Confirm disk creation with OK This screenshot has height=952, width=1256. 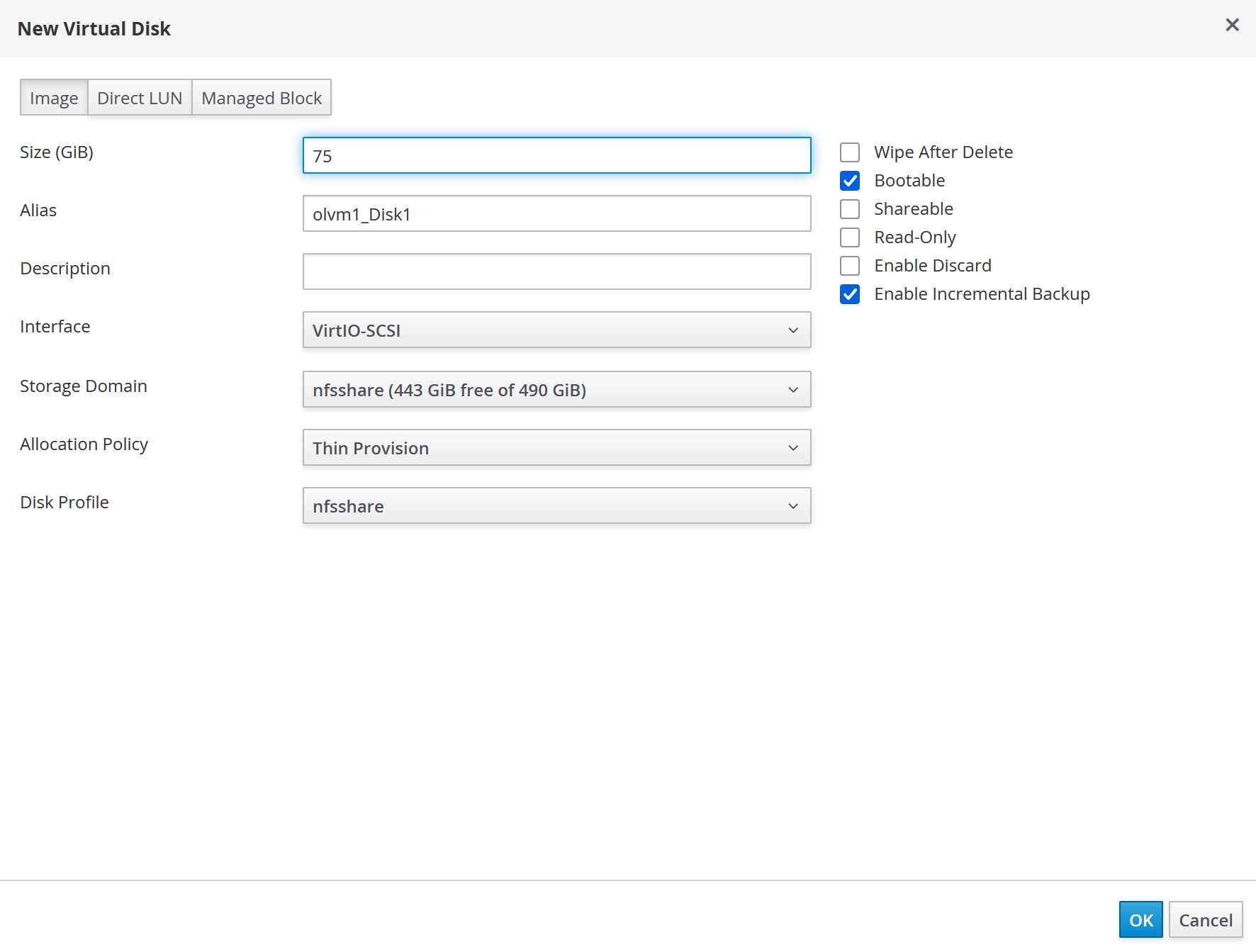1140,919
